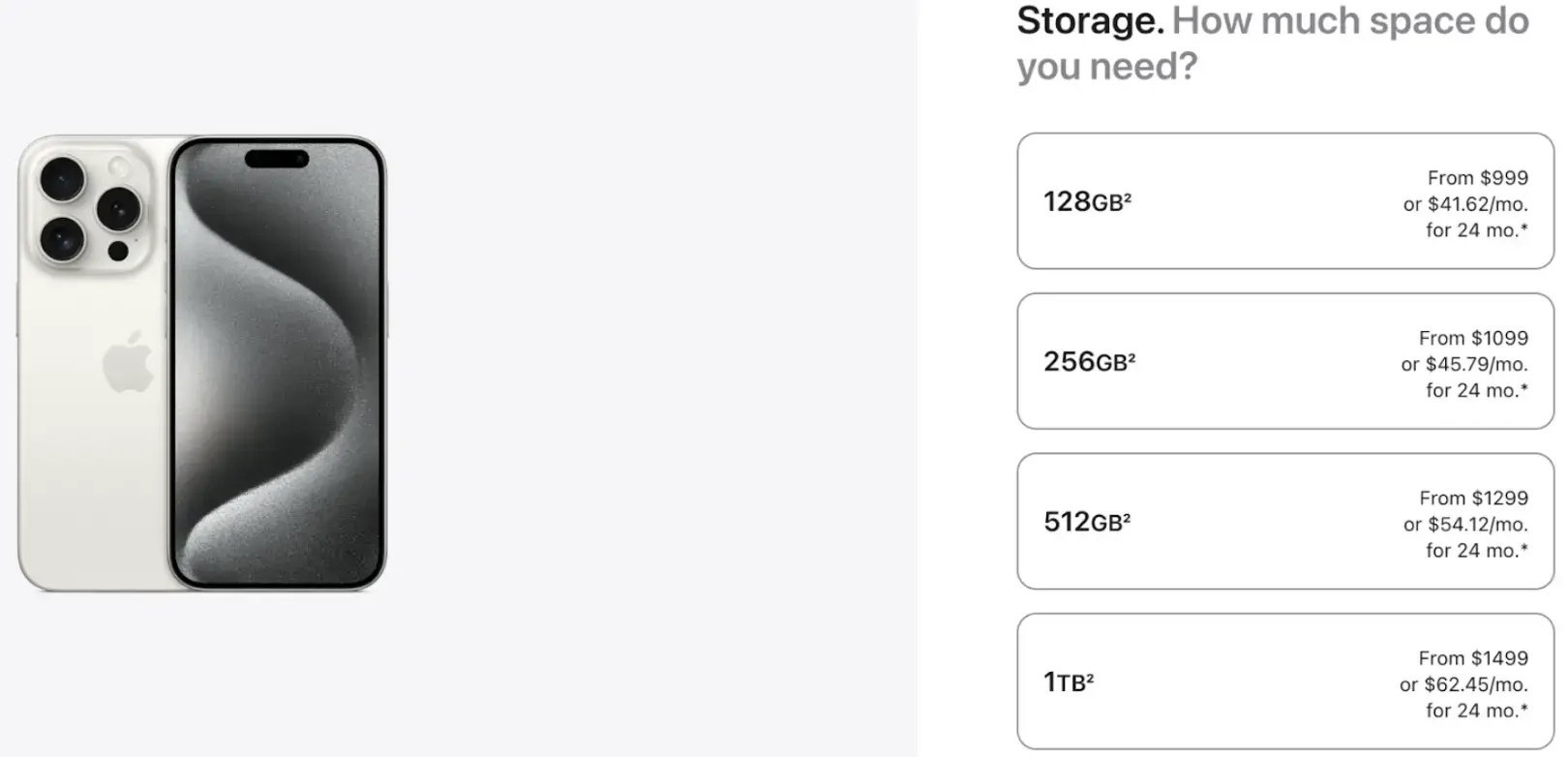Click the Storage heading text
The image size is (1568, 757).
coord(1090,20)
